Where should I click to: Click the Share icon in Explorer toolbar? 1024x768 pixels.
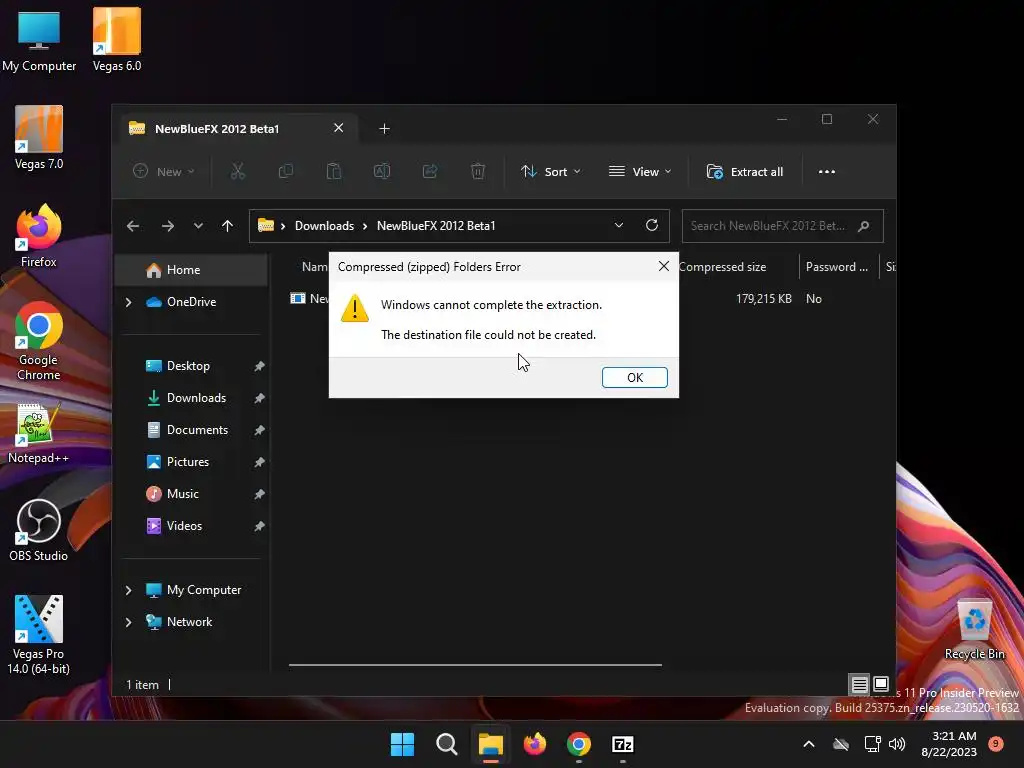tap(430, 172)
